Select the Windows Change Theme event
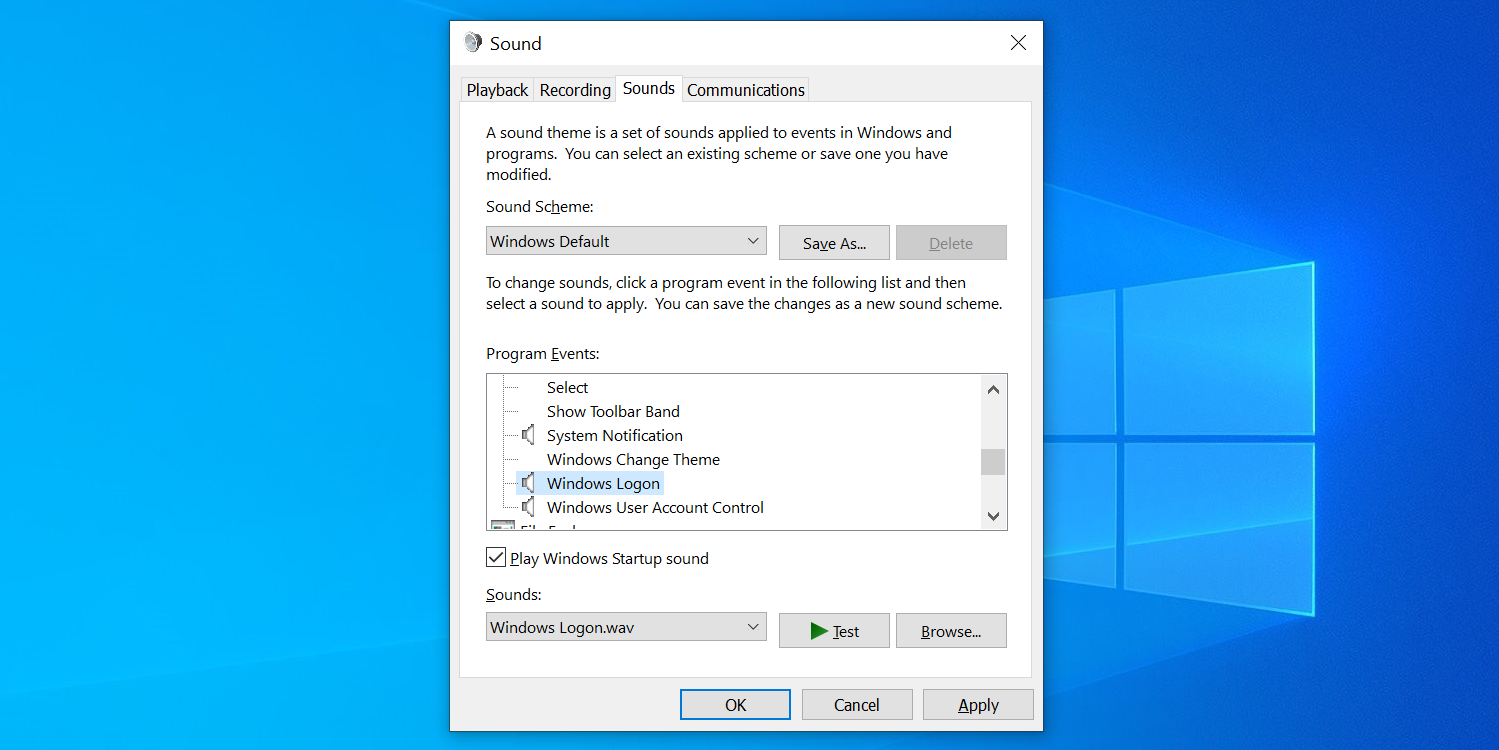This screenshot has height=750, width=1499. pos(632,459)
